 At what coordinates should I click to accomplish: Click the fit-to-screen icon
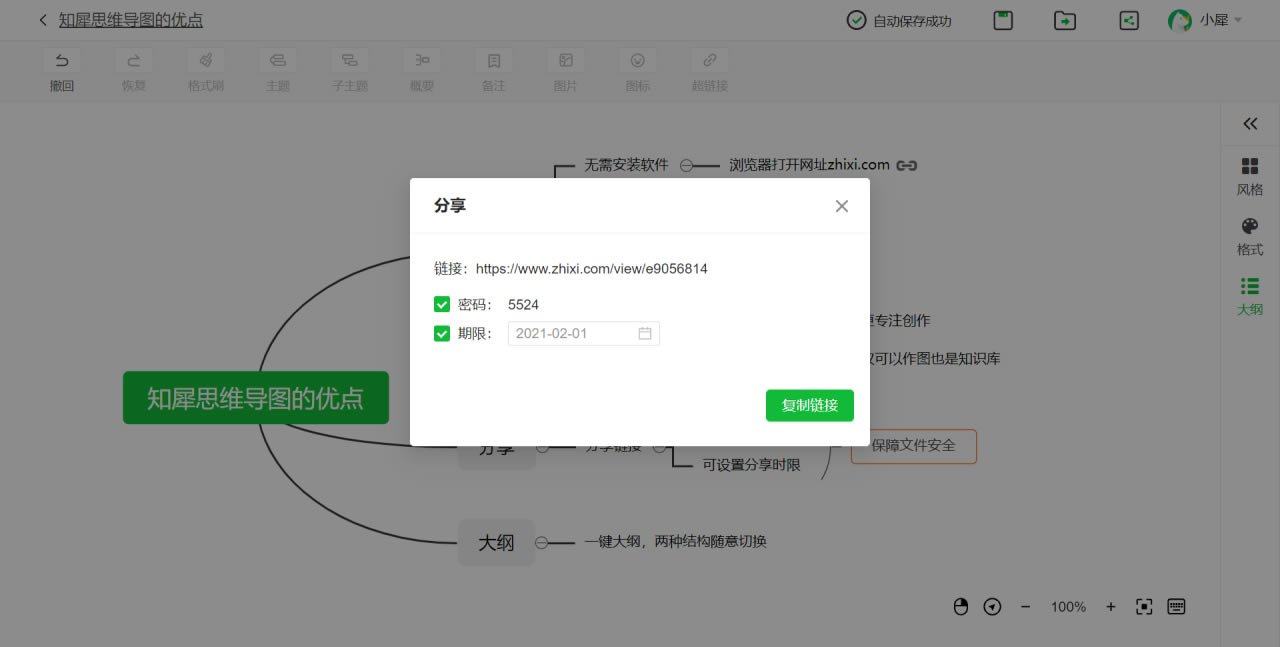coord(1145,606)
